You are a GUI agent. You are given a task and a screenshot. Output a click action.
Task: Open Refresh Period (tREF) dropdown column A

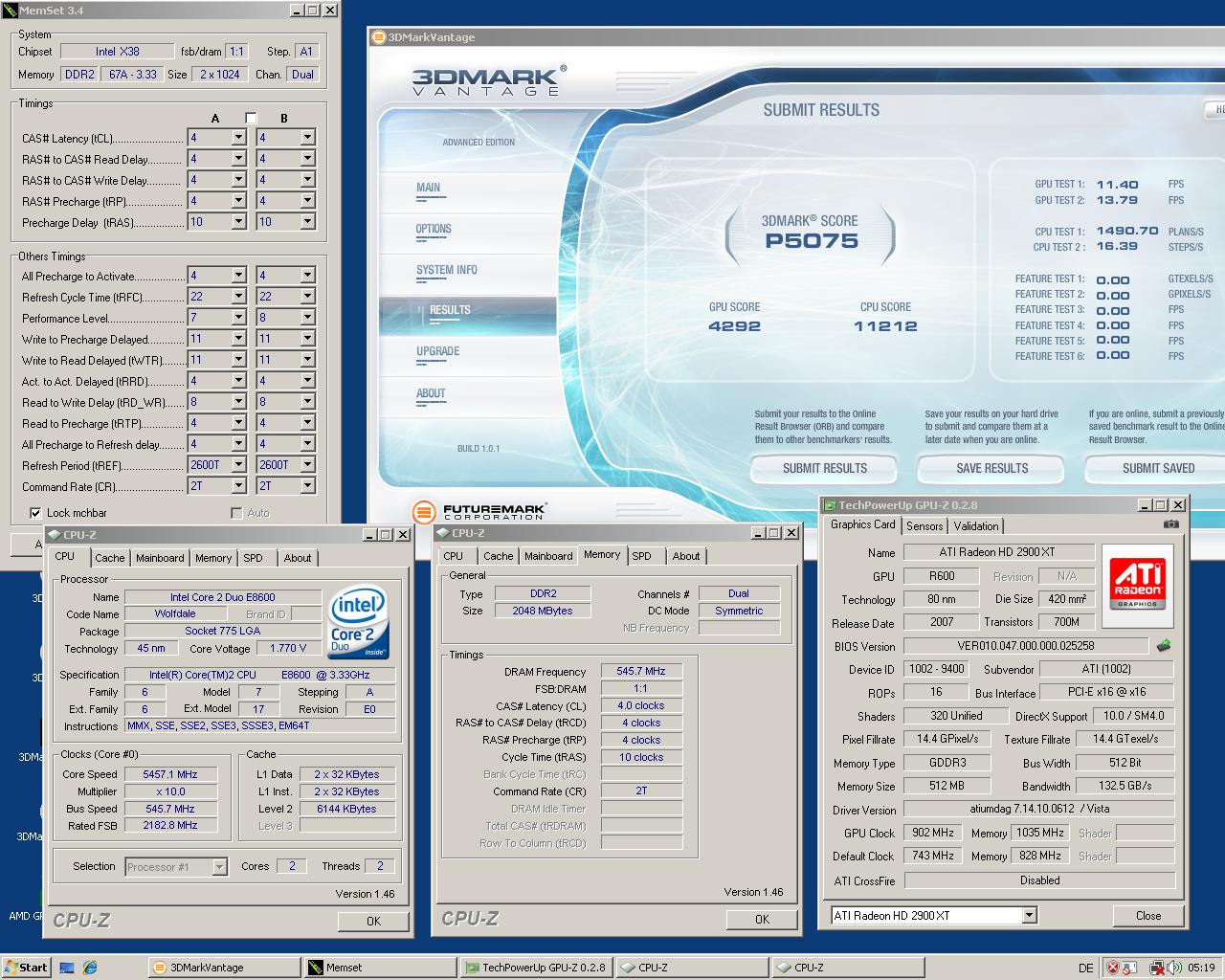click(239, 465)
